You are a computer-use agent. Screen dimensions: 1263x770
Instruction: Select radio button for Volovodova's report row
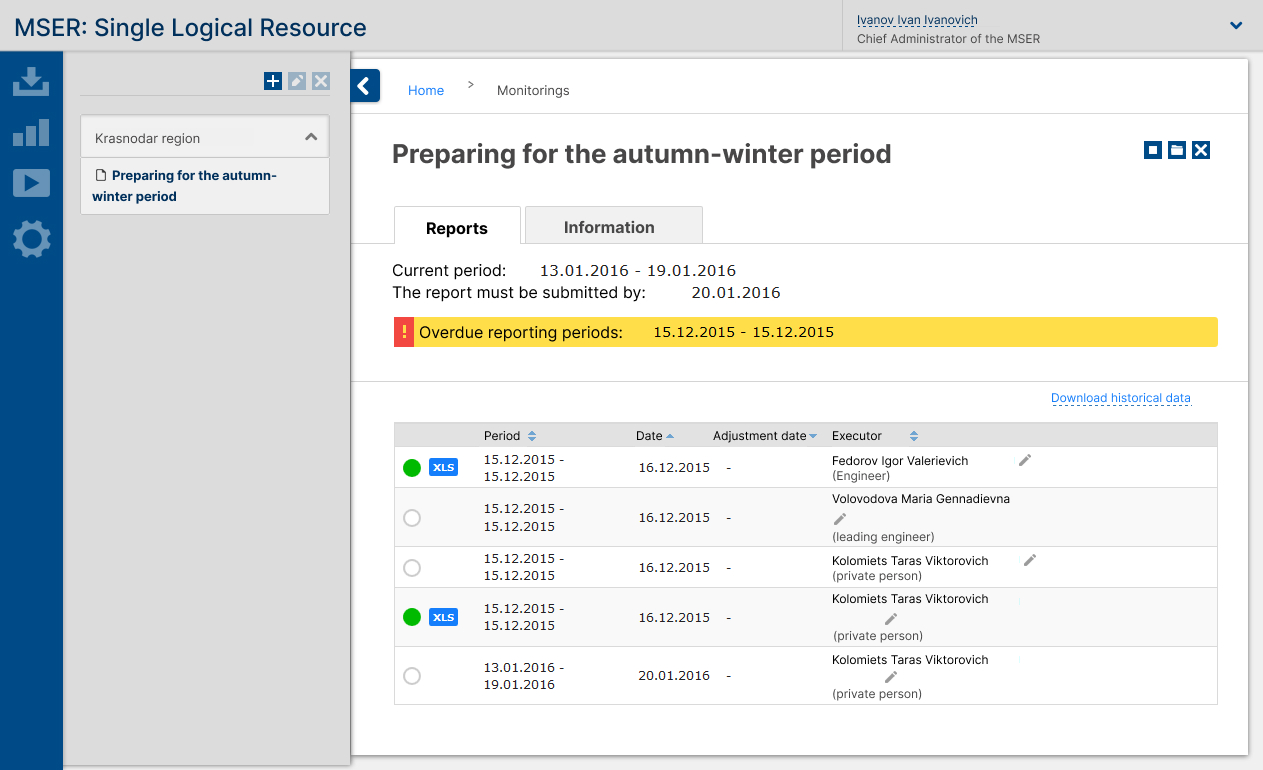point(411,518)
